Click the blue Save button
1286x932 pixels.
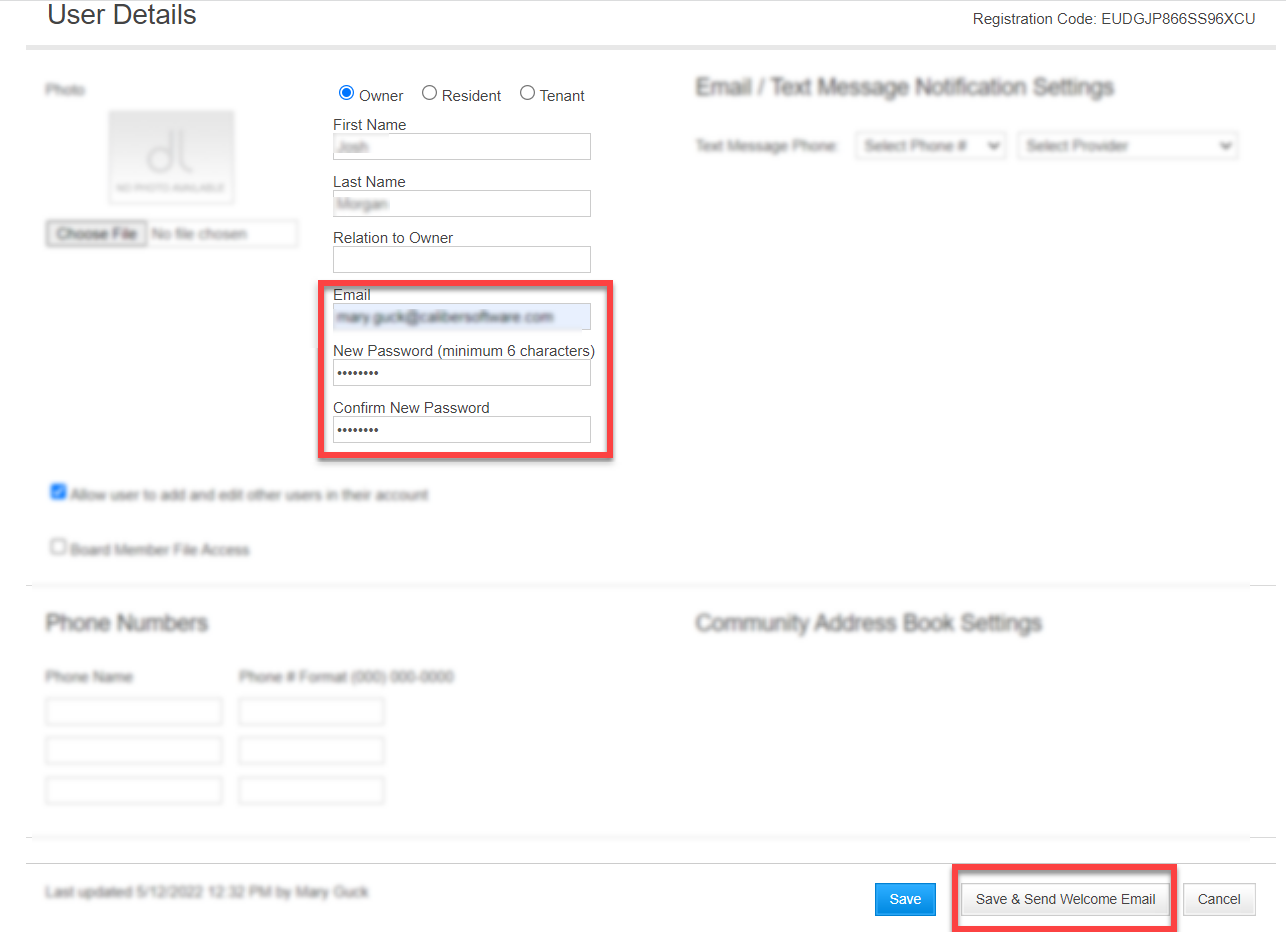tap(904, 899)
